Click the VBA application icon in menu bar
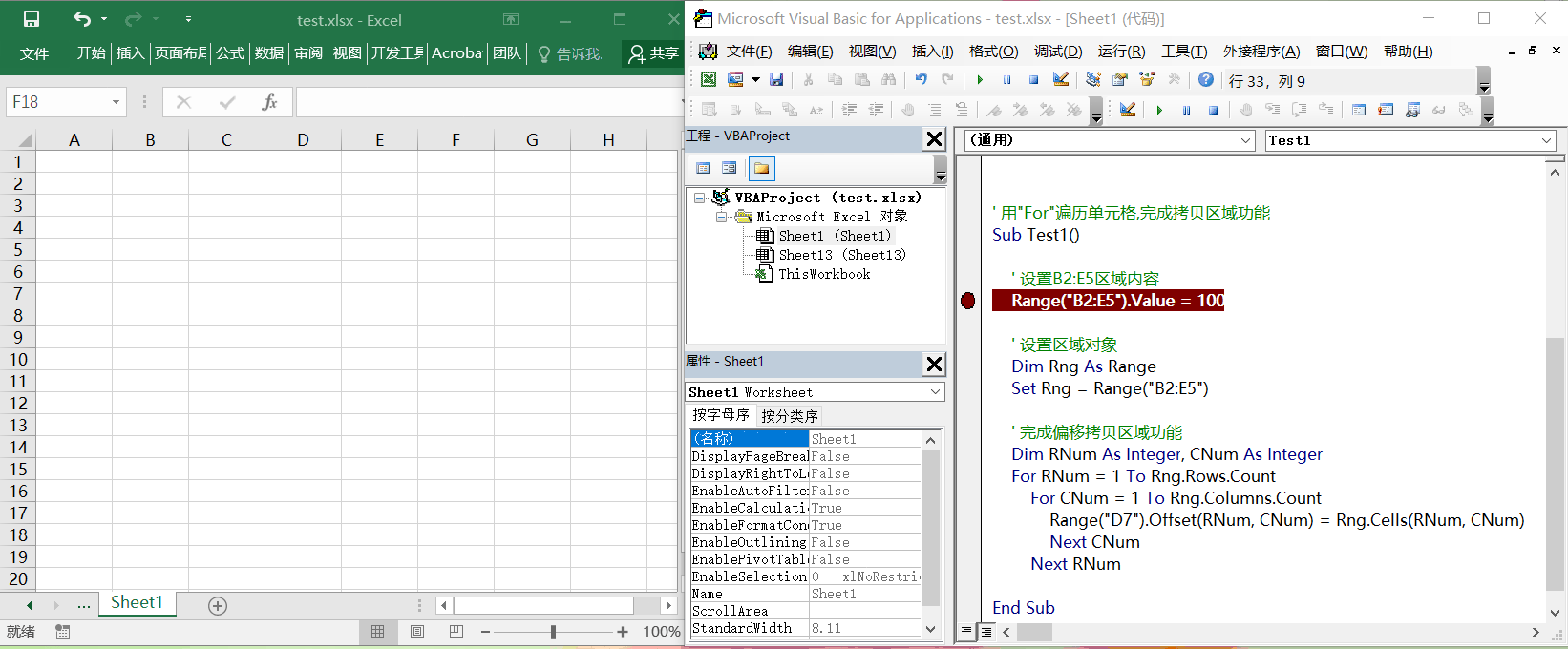Screen dimensions: 1568x649 708,52
